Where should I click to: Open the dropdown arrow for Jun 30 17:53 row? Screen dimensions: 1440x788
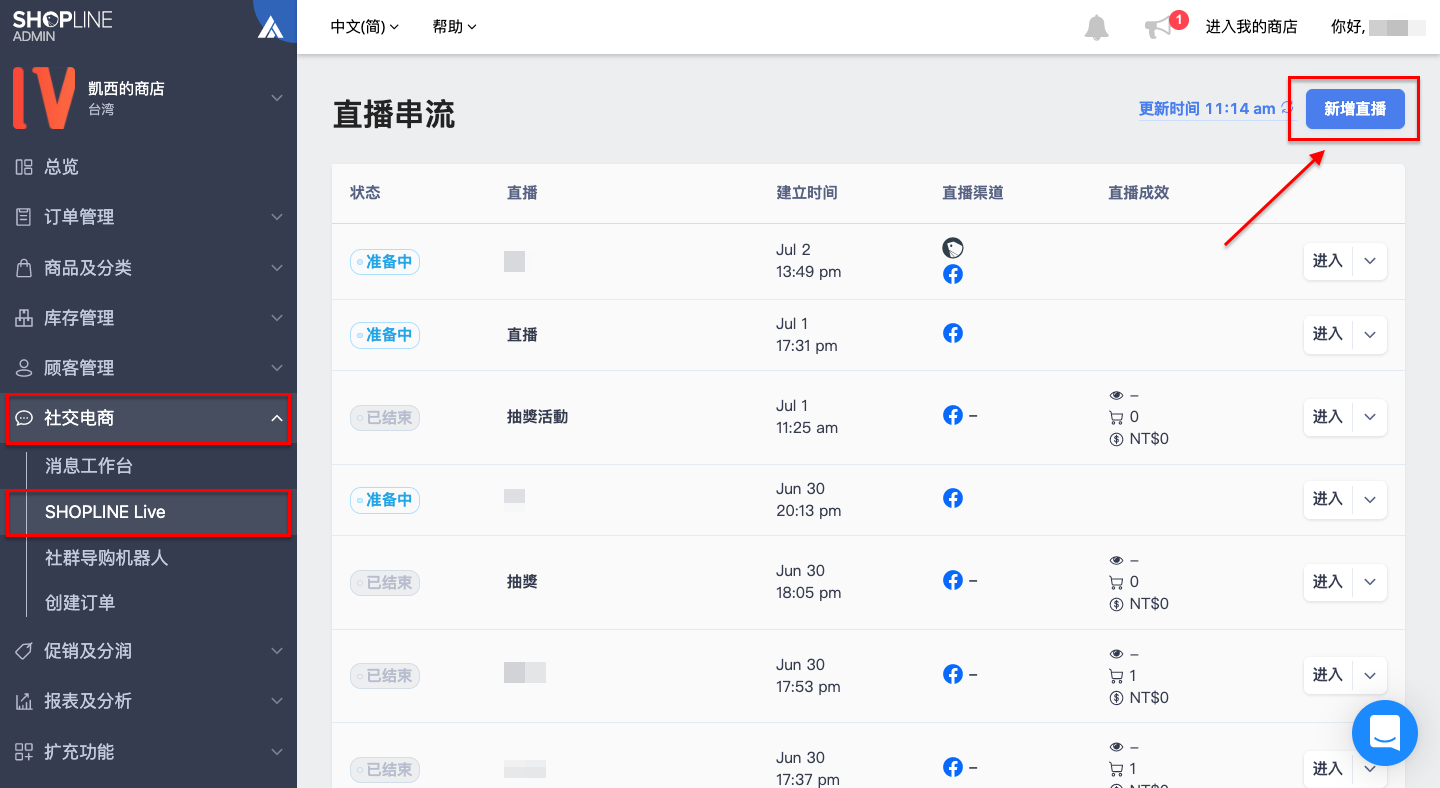coord(1370,675)
